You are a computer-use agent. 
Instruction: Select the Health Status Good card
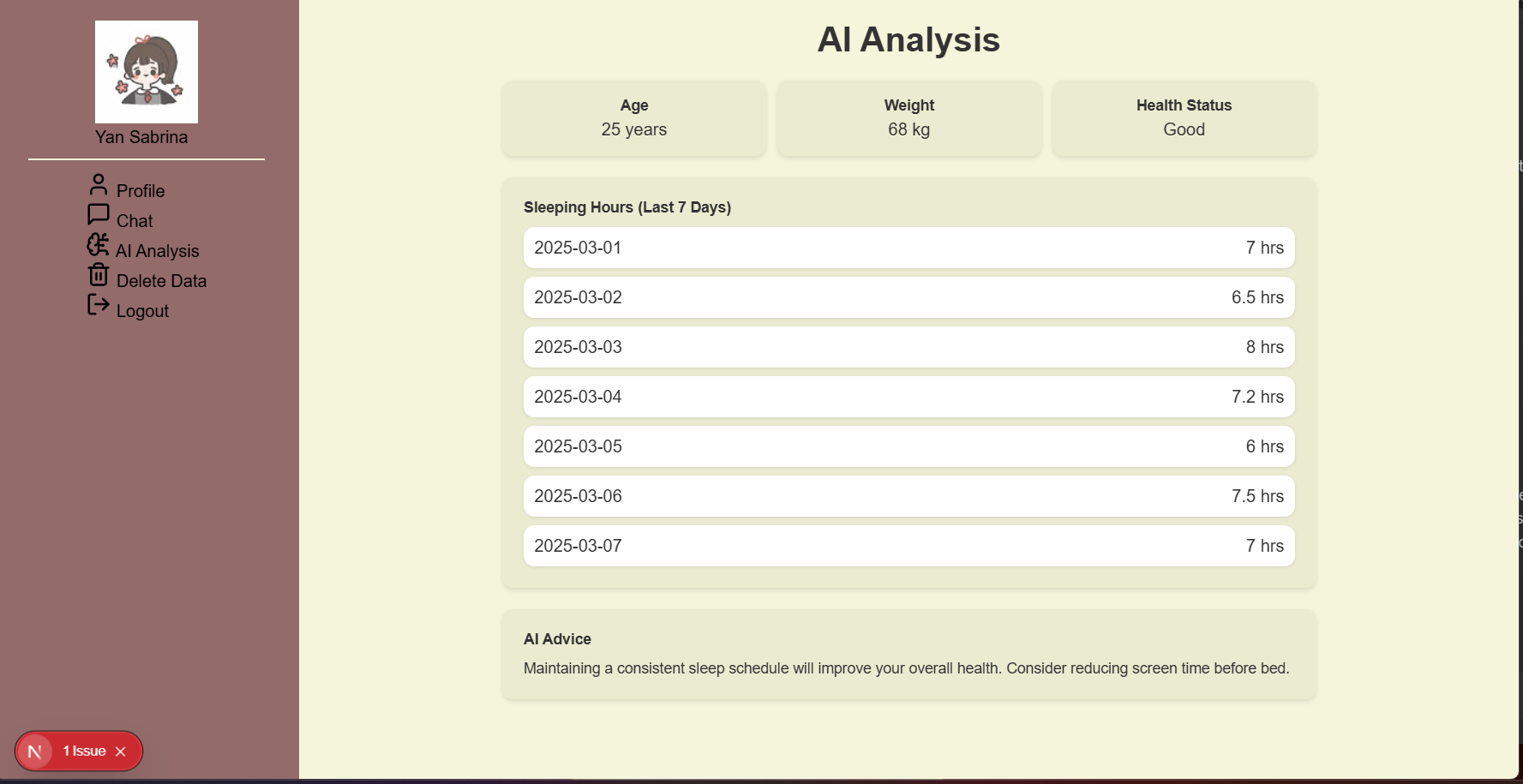(1184, 118)
